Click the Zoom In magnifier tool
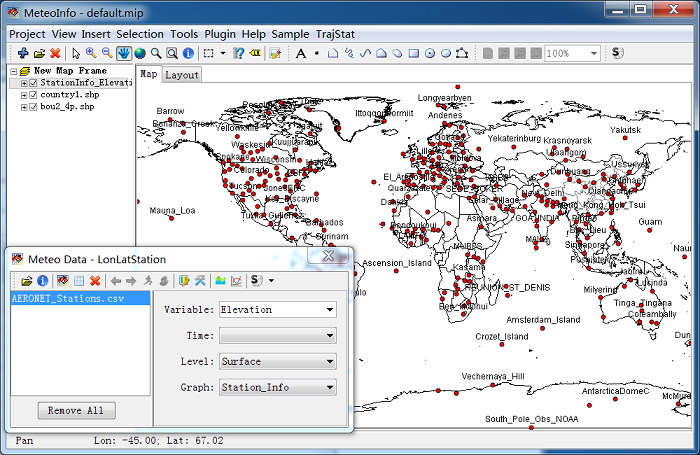This screenshot has height=455, width=700. [x=91, y=53]
